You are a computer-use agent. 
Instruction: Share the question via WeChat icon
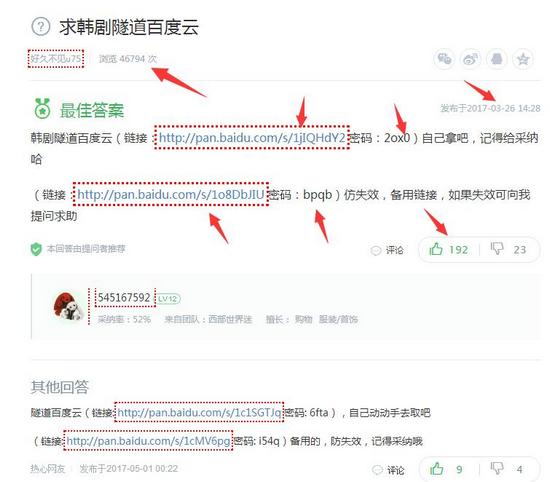click(444, 59)
